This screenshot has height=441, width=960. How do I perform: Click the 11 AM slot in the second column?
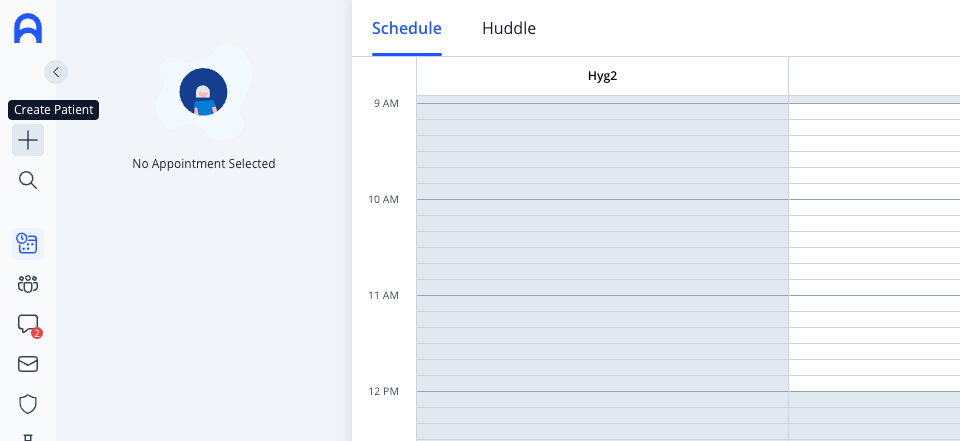point(874,304)
